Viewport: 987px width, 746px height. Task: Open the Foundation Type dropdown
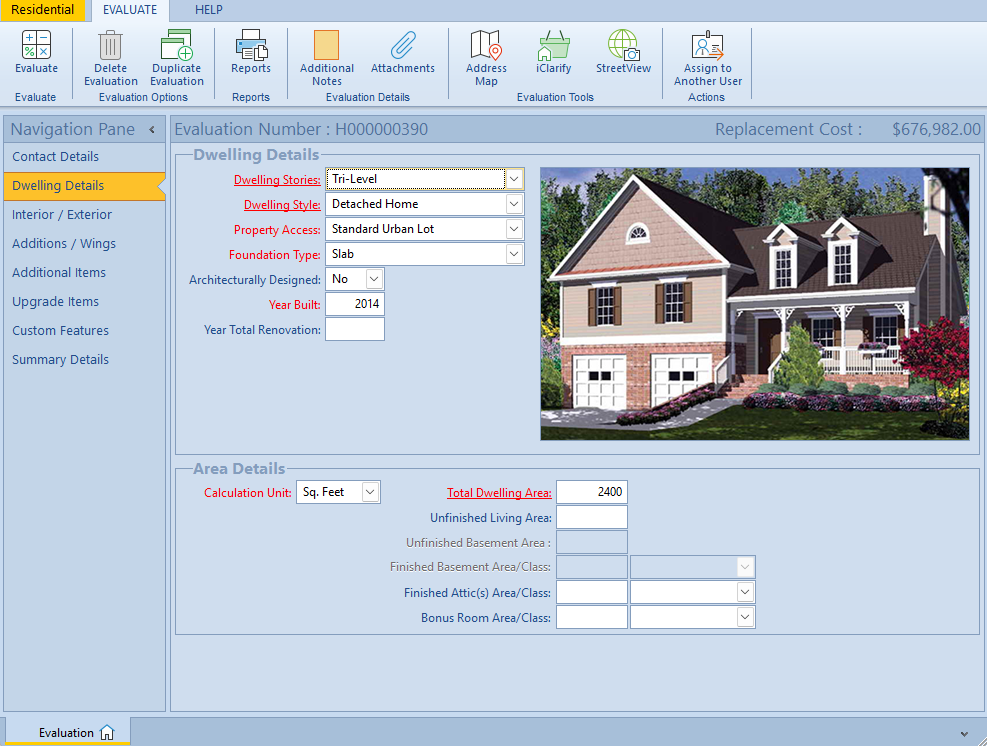(x=514, y=255)
